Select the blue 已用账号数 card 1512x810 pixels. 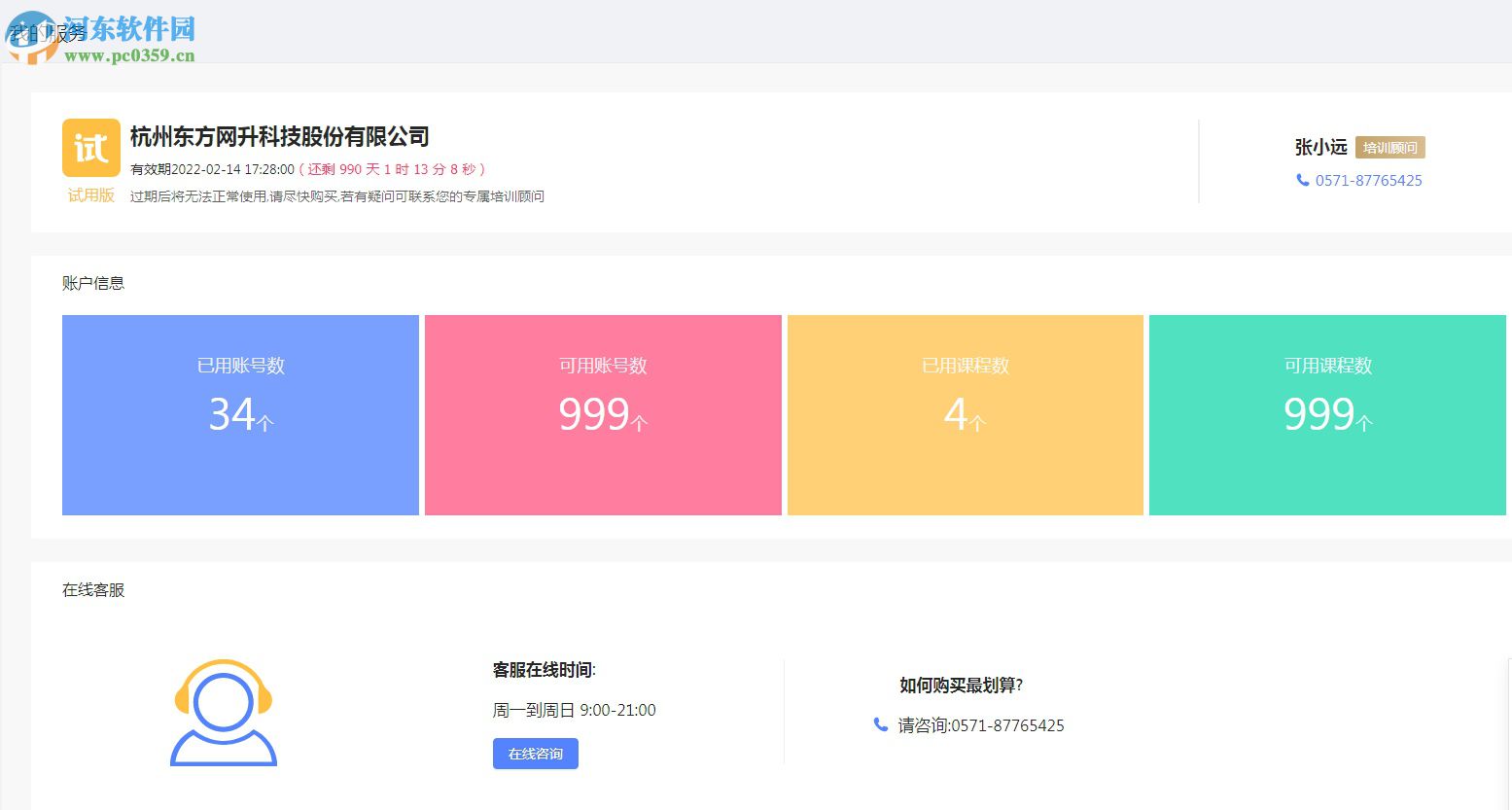[240, 415]
